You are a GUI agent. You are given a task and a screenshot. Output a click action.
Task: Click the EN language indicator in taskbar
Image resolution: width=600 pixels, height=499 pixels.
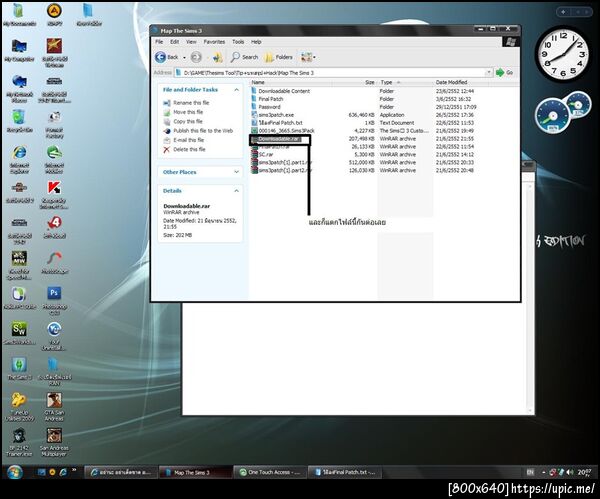point(530,472)
